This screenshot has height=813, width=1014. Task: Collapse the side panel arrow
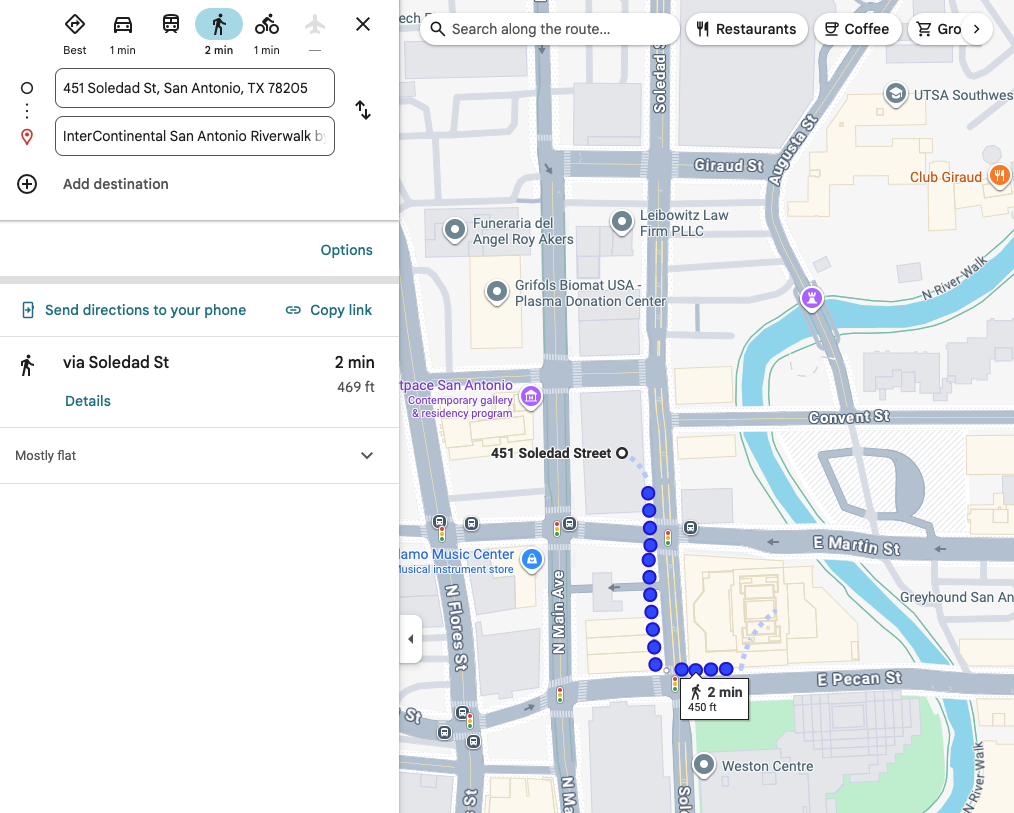(x=411, y=639)
